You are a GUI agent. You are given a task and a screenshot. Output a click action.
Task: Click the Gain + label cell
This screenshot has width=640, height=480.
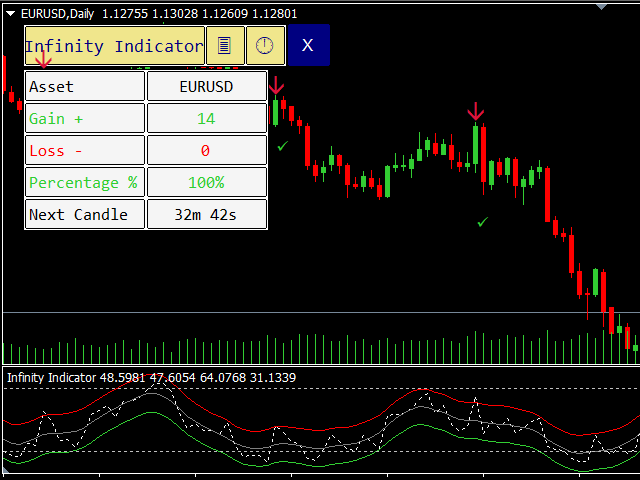click(85, 119)
